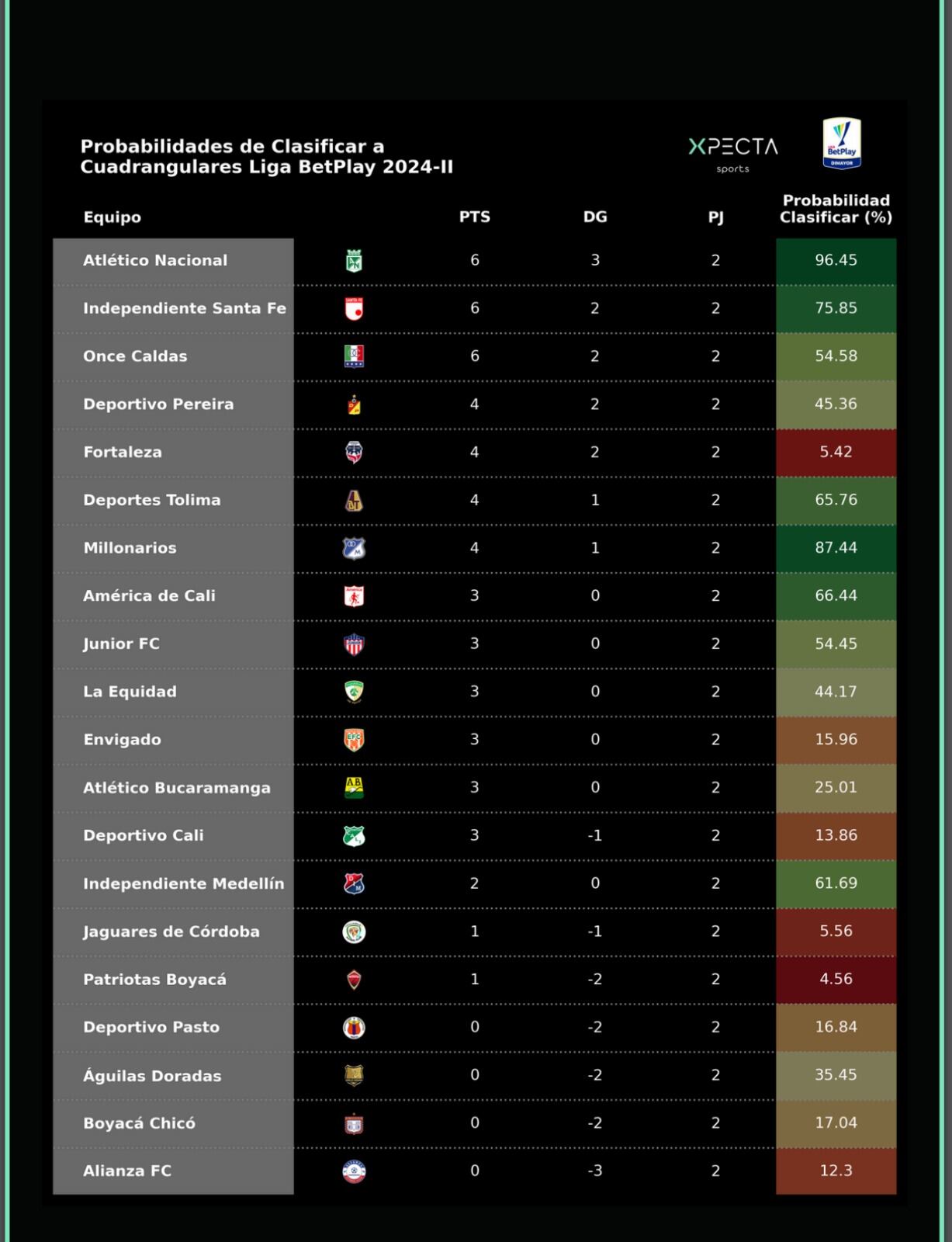The width and height of the screenshot is (952, 1242).
Task: Click the DG column header
Action: click(595, 217)
